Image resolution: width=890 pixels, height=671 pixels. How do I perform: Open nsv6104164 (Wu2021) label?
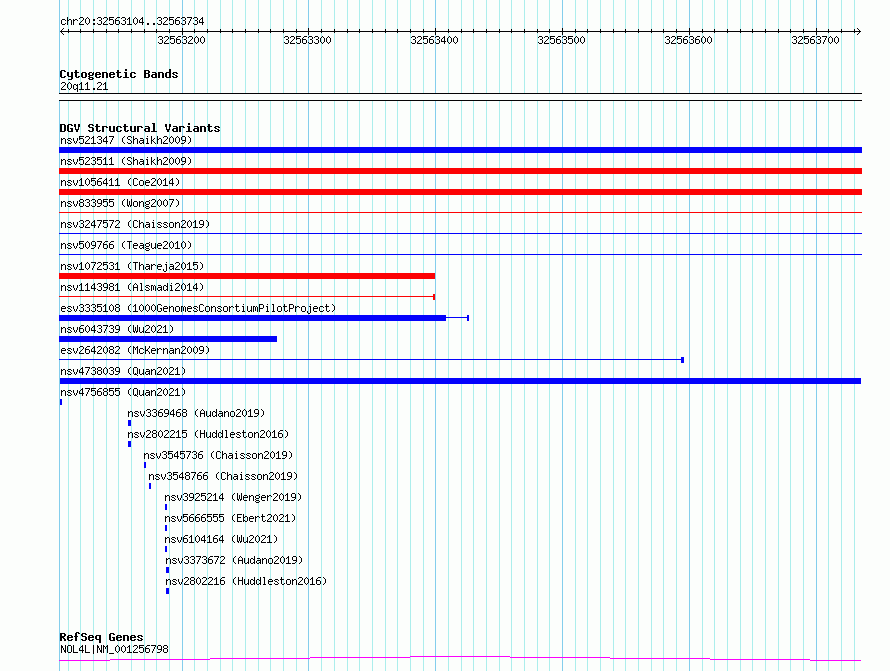[221, 539]
